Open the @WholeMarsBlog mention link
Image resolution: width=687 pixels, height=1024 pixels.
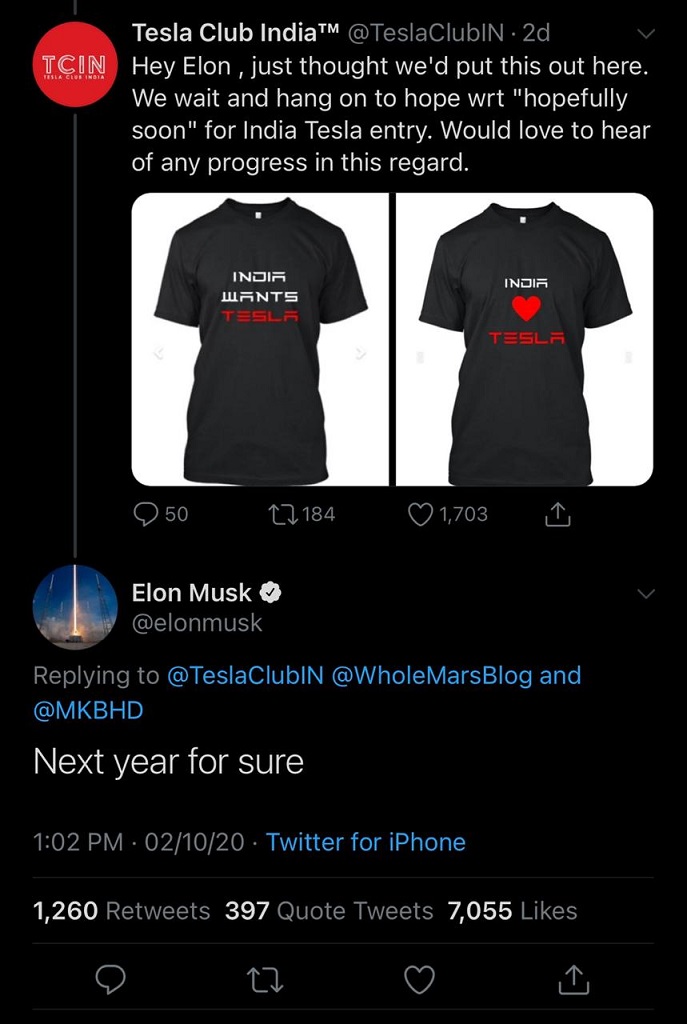pos(432,675)
